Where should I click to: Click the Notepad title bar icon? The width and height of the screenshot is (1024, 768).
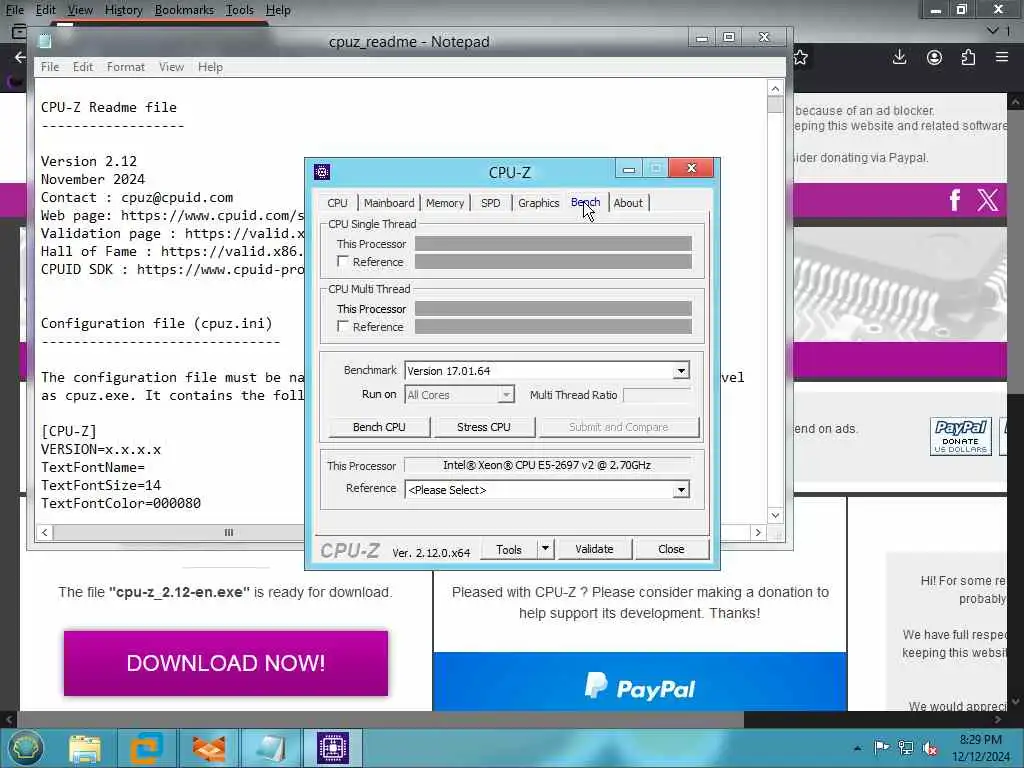pyautogui.click(x=44, y=41)
